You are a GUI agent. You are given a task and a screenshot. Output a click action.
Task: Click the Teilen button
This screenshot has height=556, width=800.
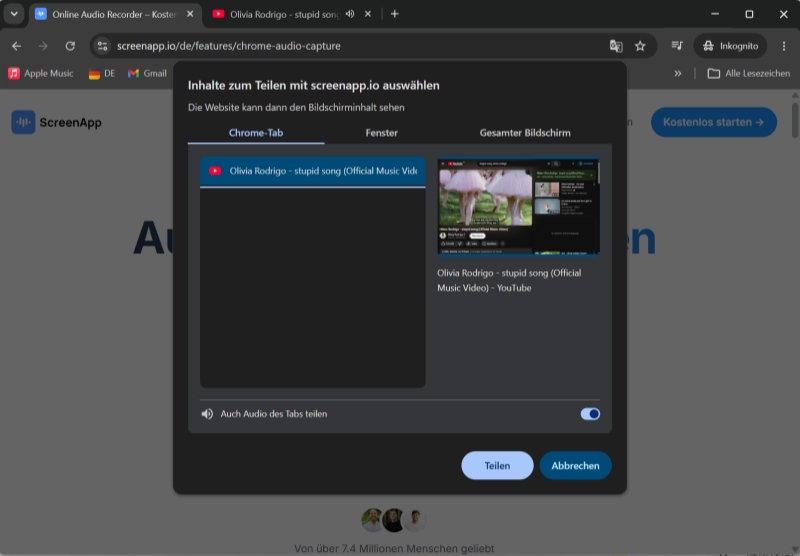497,466
